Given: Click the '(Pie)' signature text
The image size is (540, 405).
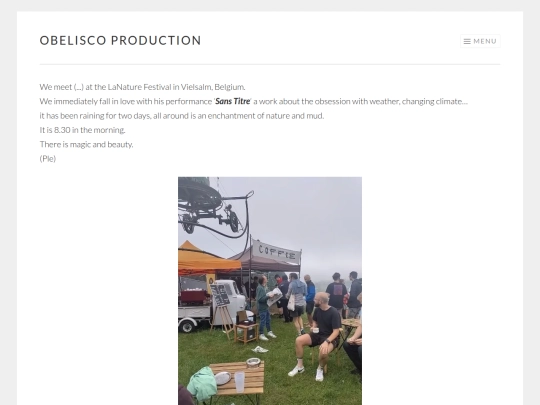Looking at the screenshot, I should point(48,159).
